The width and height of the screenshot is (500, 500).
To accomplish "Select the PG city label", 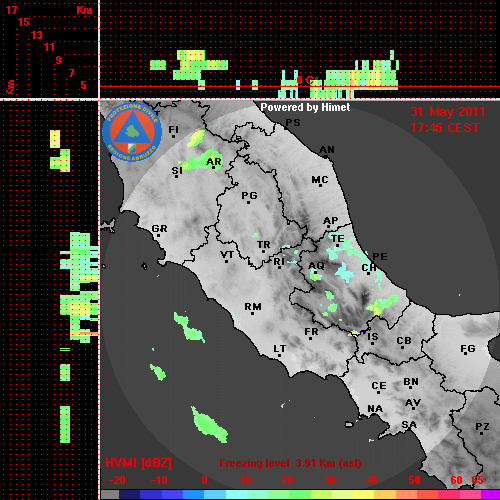I will tap(249, 195).
